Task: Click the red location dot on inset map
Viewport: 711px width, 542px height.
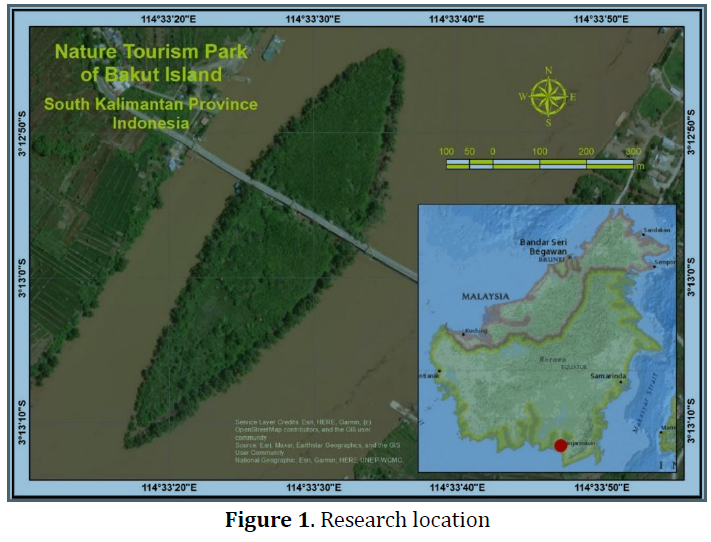Action: (560, 445)
